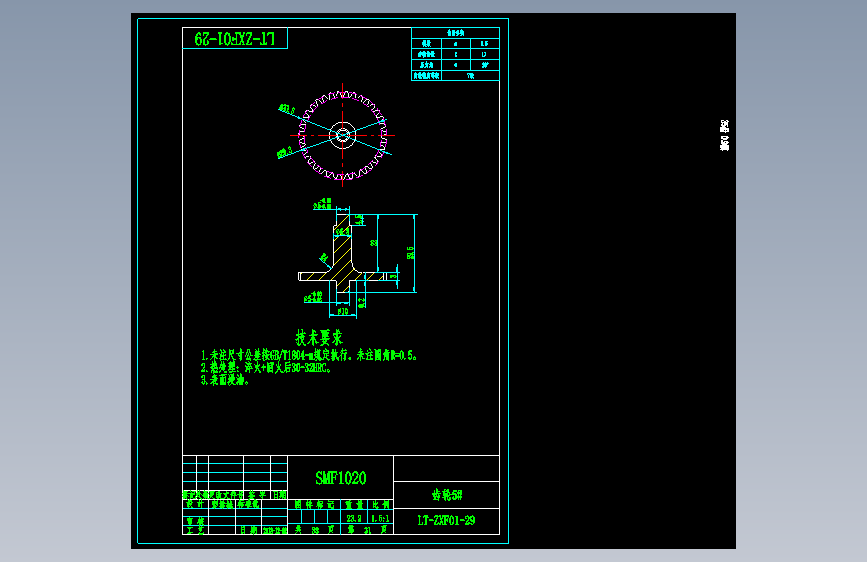Click drawing number LT-ZXF01-29 in title block
Image resolution: width=867 pixels, height=562 pixels.
446,521
